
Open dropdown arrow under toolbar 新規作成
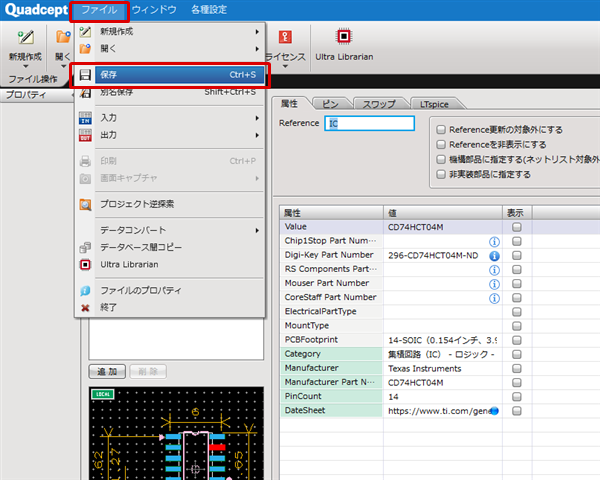coord(26,67)
